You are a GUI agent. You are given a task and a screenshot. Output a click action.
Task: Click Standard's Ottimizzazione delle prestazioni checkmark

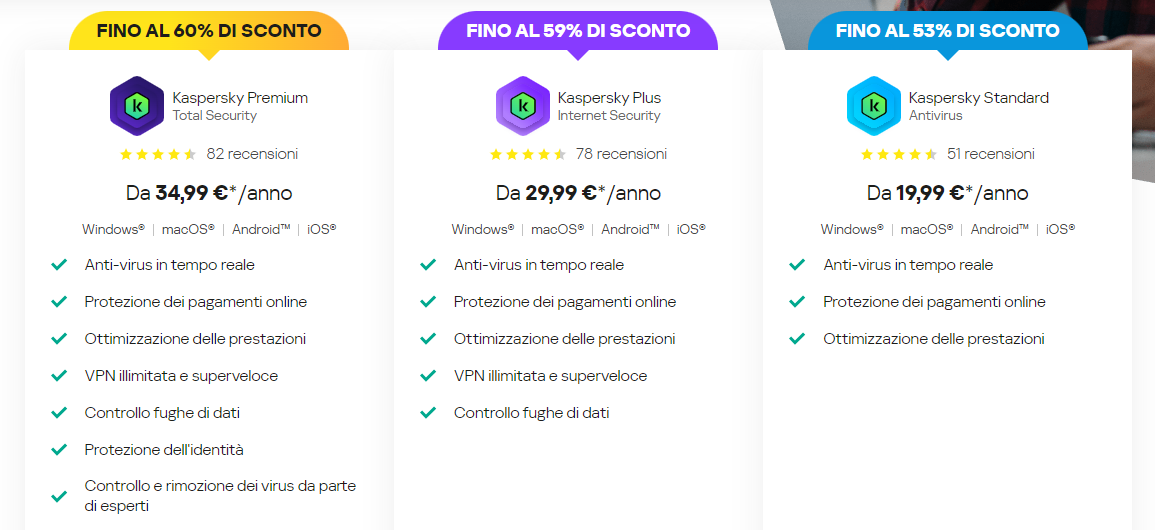click(797, 339)
